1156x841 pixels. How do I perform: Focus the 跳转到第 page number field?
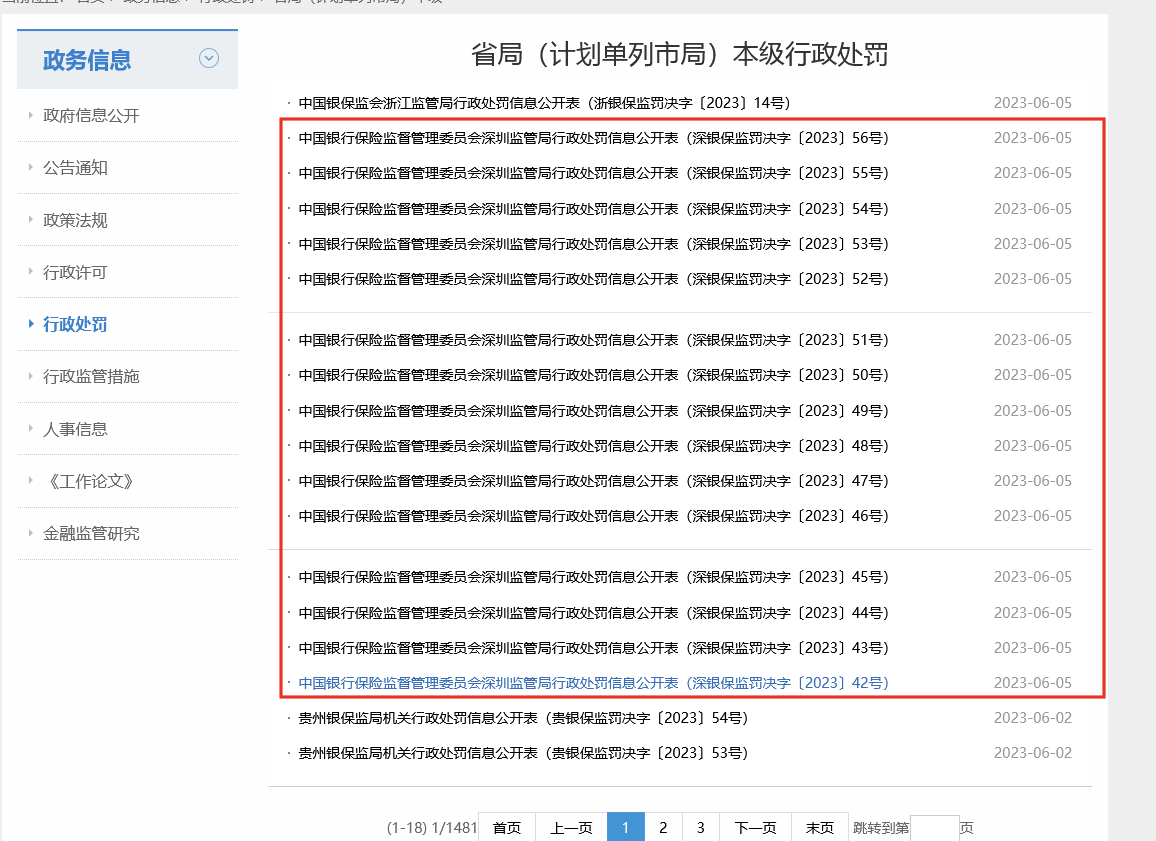click(935, 828)
